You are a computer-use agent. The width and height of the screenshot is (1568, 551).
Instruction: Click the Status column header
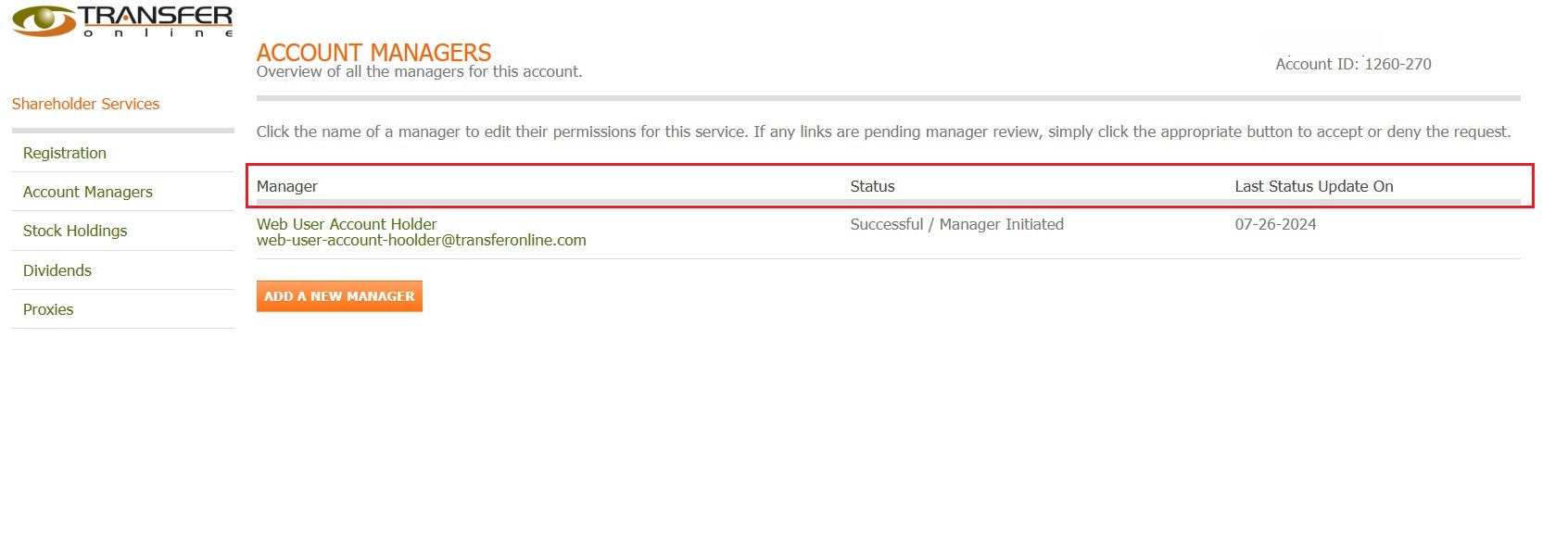click(872, 186)
